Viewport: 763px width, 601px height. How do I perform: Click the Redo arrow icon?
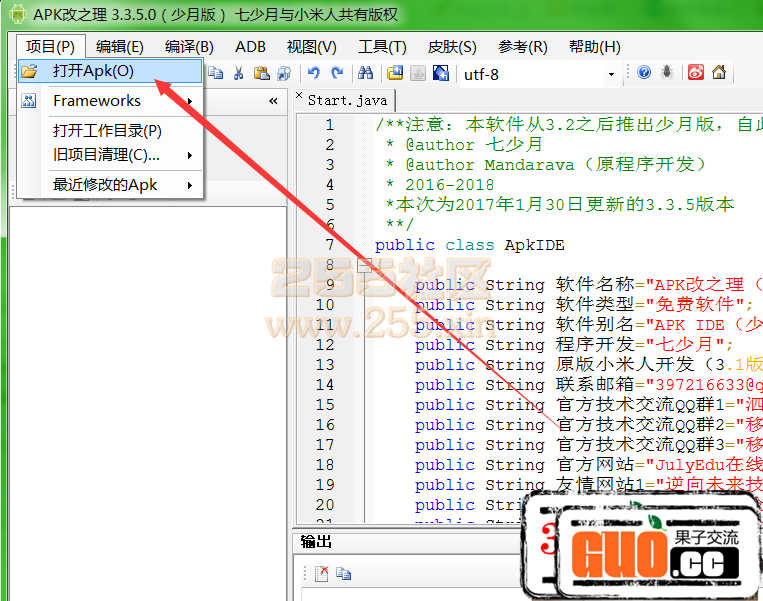pos(337,73)
